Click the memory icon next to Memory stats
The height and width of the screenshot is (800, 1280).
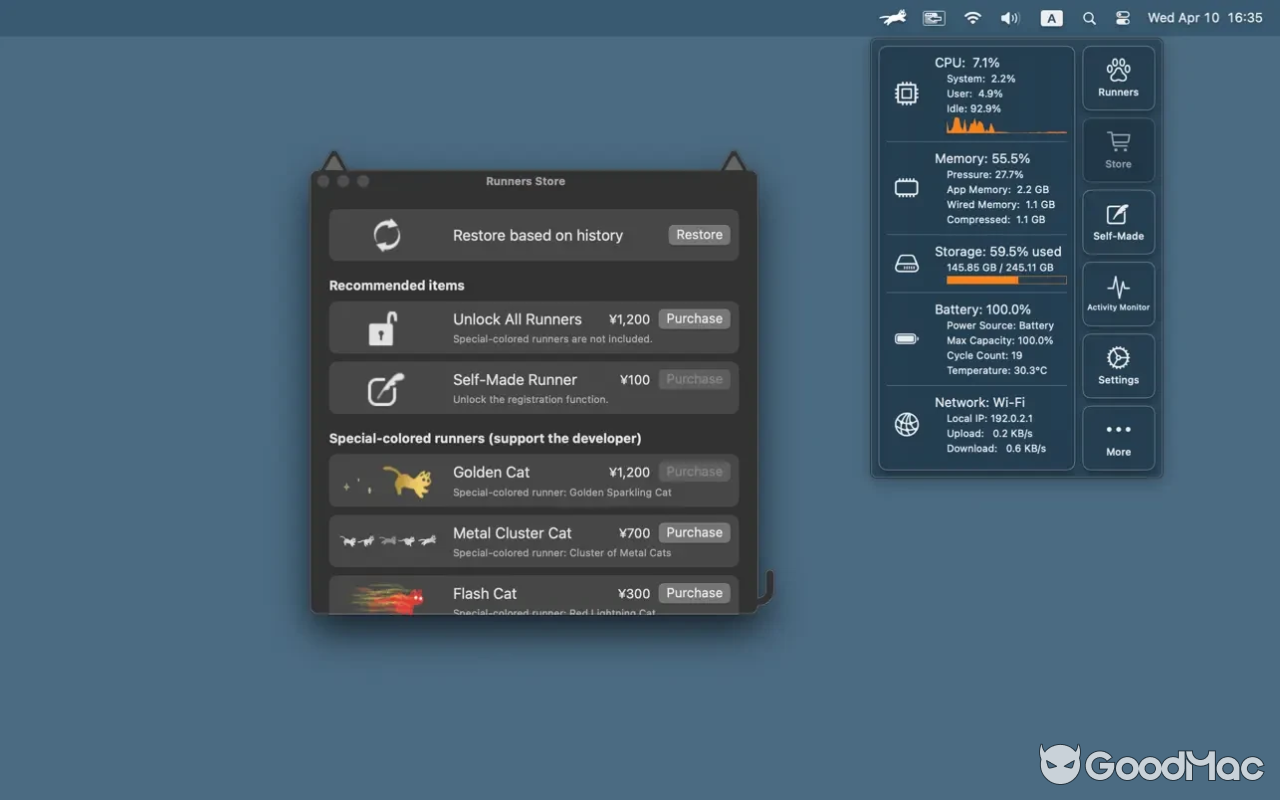click(x=906, y=187)
